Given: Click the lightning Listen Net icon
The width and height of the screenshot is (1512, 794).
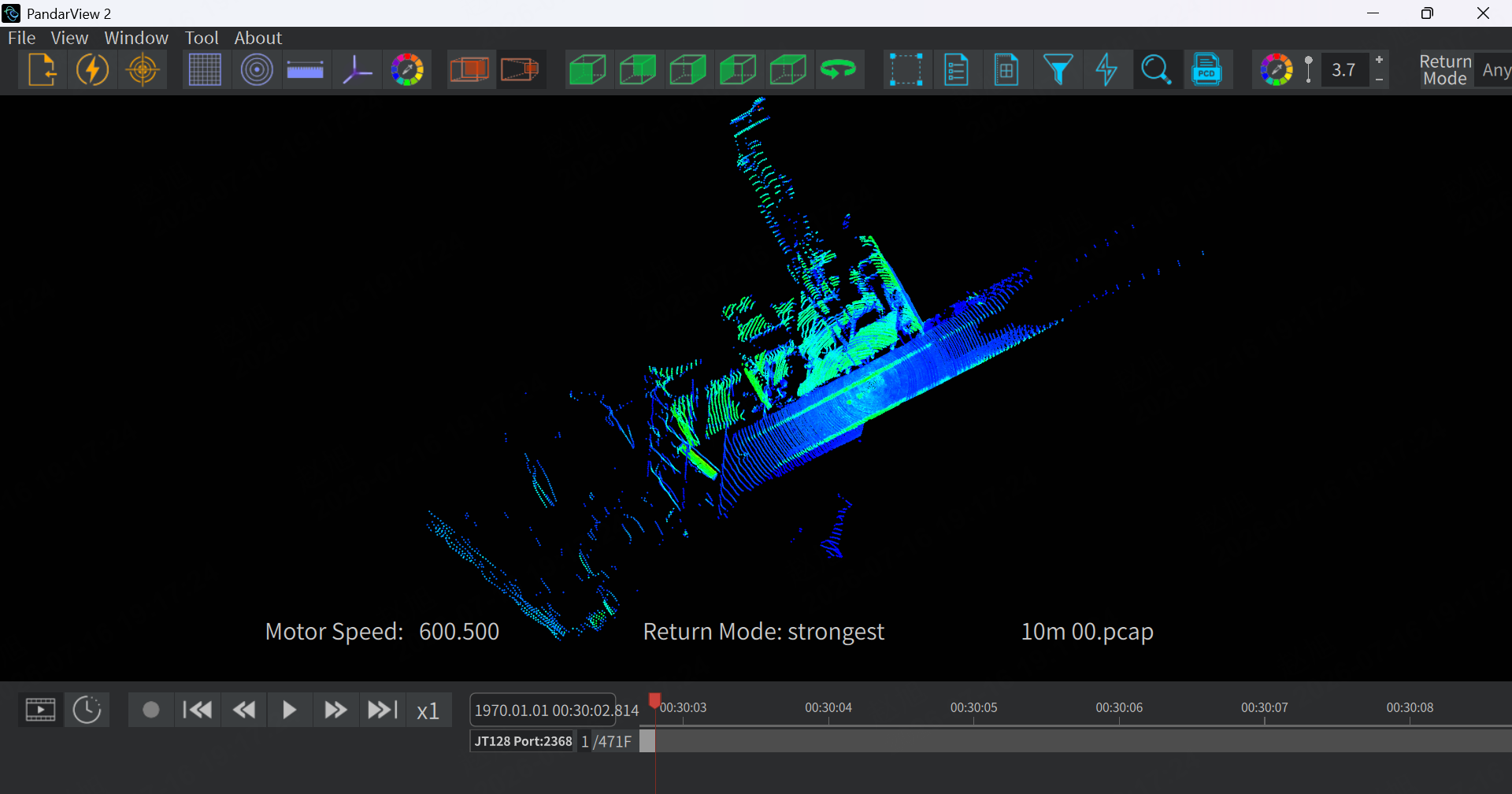Looking at the screenshot, I should pos(92,70).
